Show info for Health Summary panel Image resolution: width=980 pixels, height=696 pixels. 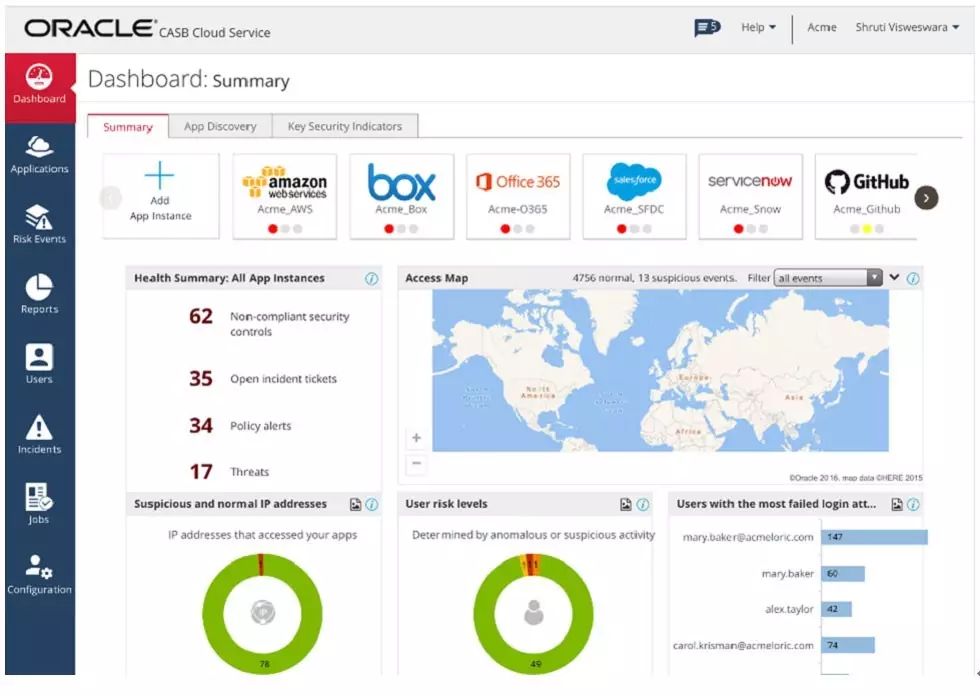tap(371, 279)
